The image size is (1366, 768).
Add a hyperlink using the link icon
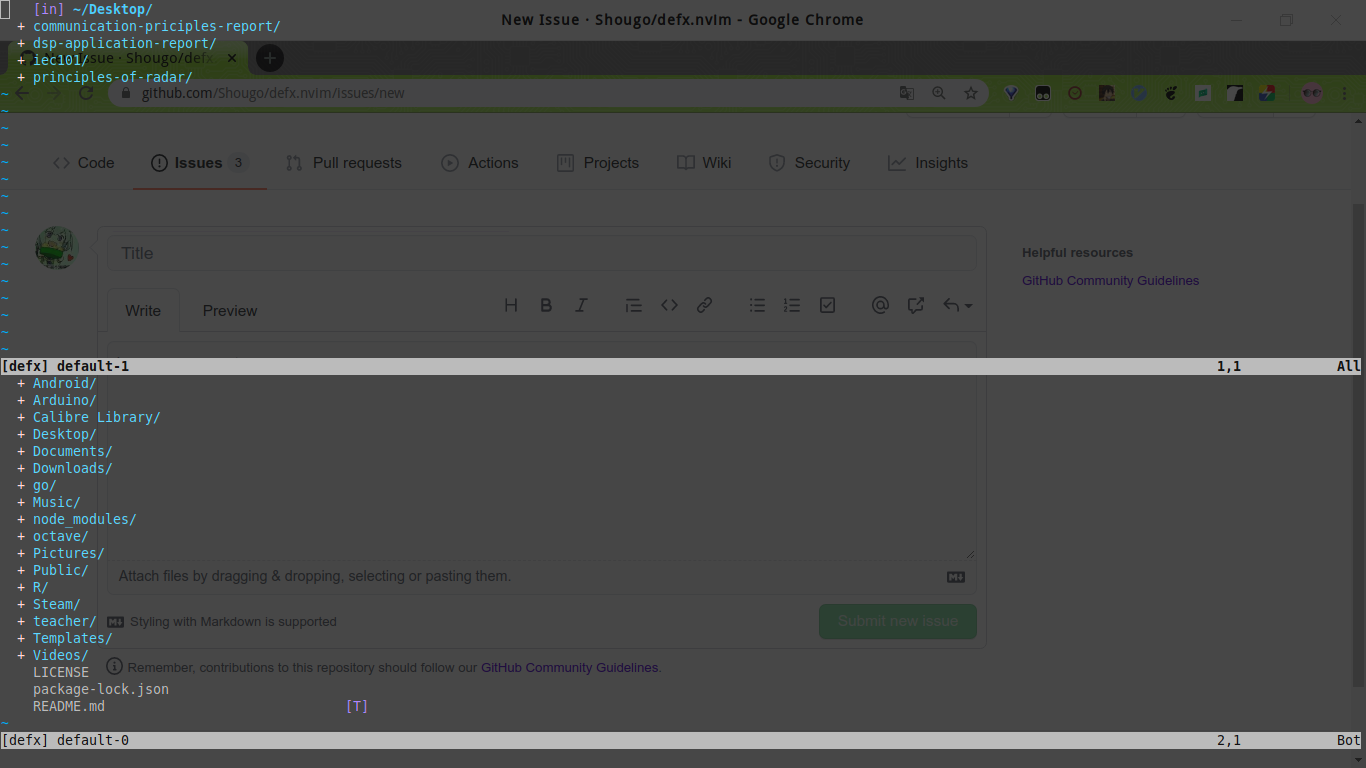click(704, 305)
